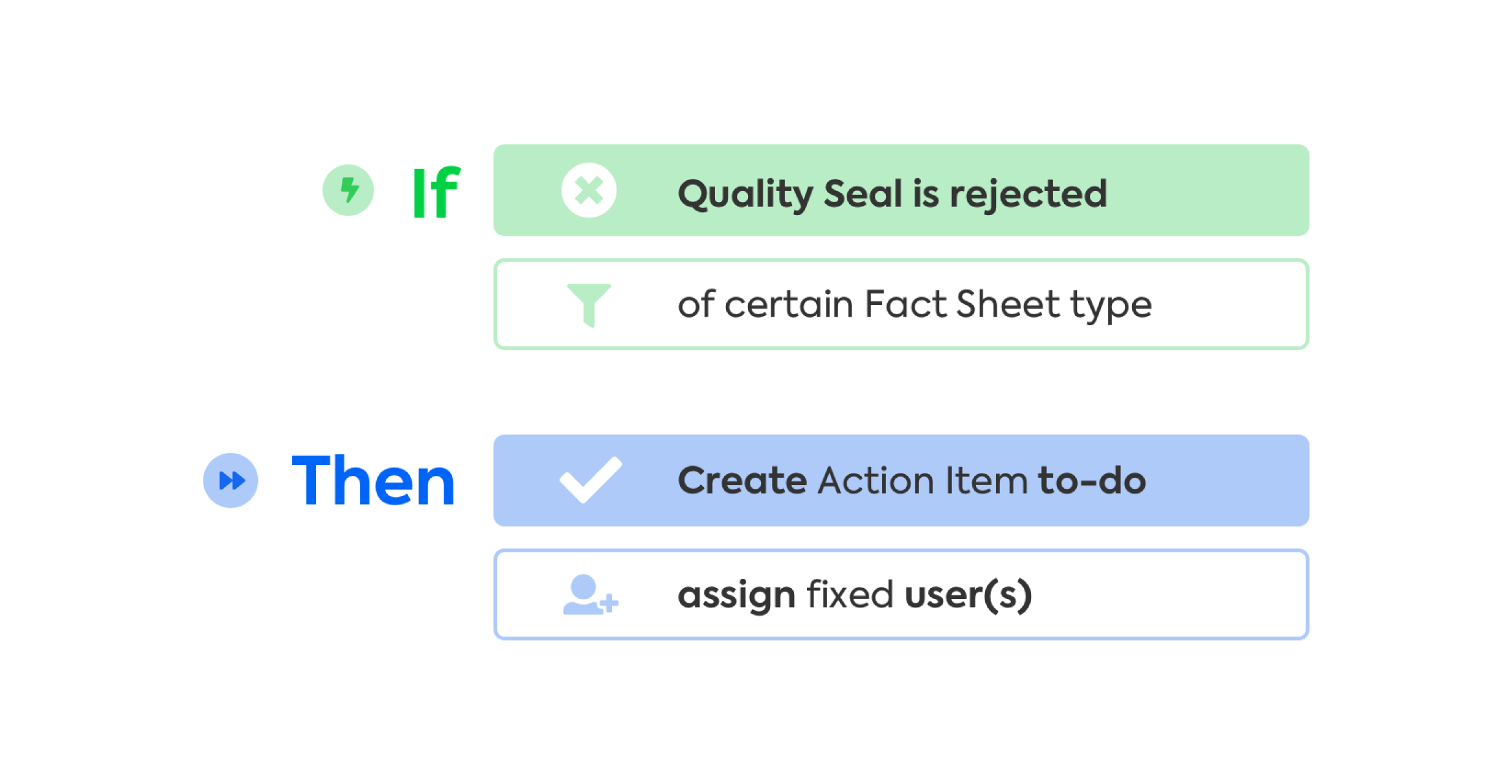
Task: Select the blue "Then" label
Action: (x=373, y=481)
